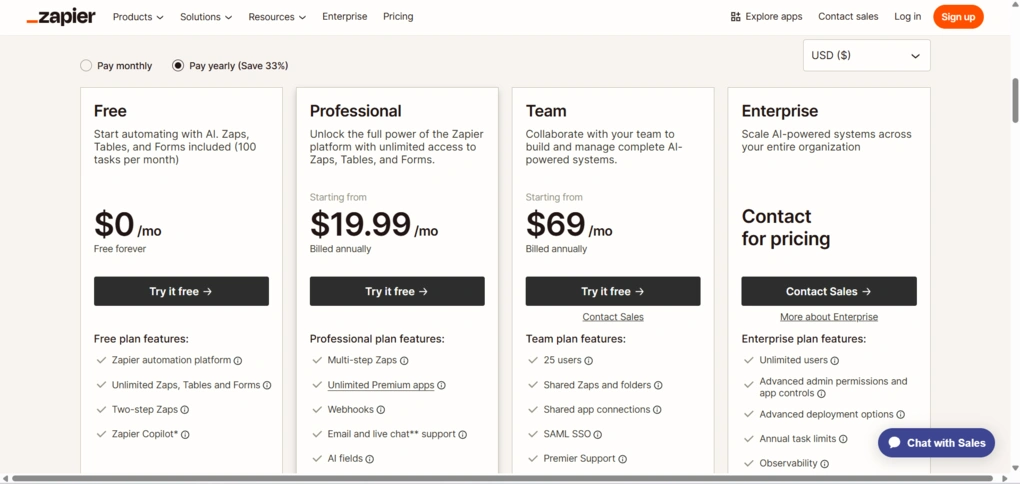Viewport: 1020px width, 484px height.
Task: Click Contact Sales button in Enterprise card
Action: 829,291
